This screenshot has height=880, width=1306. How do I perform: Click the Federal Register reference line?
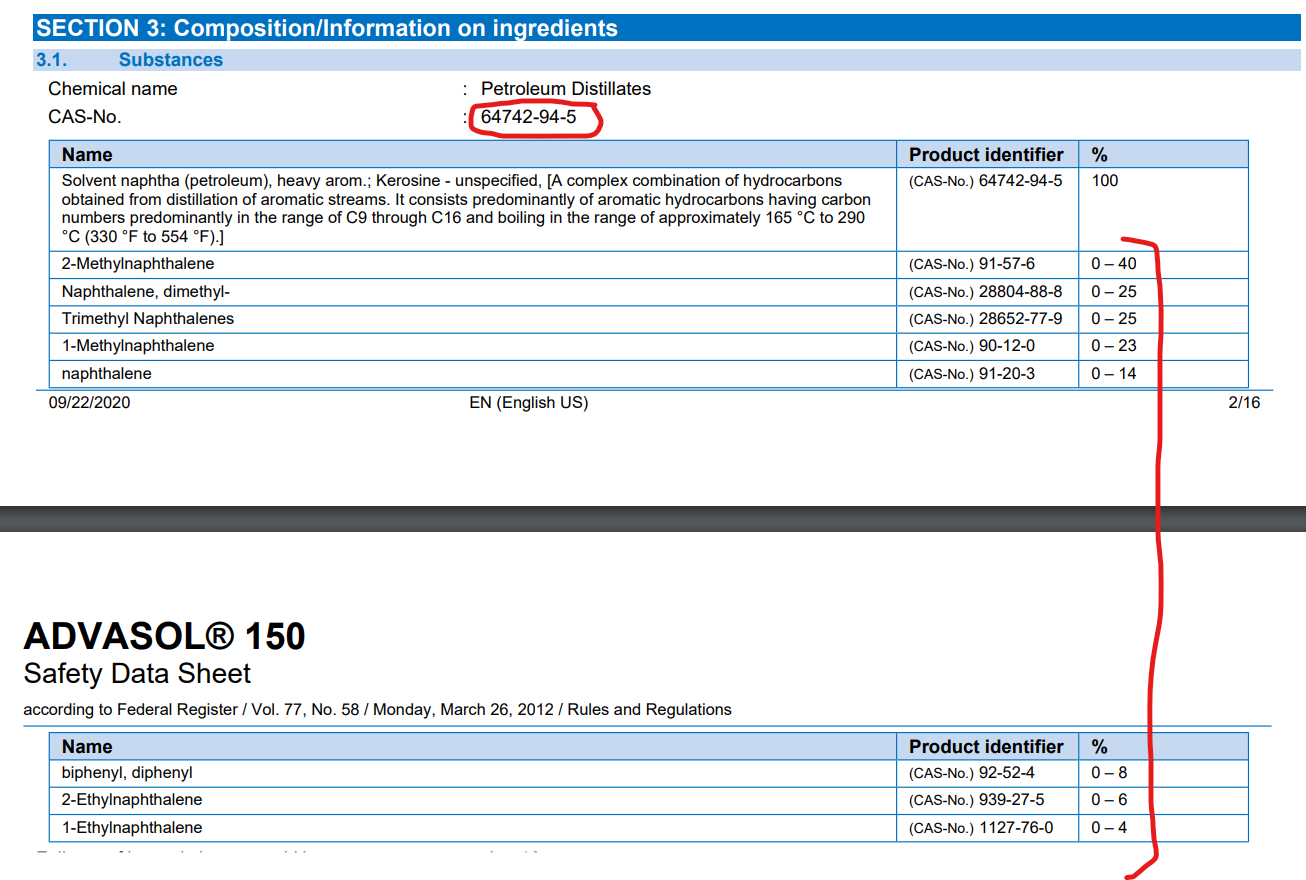pyautogui.click(x=377, y=710)
